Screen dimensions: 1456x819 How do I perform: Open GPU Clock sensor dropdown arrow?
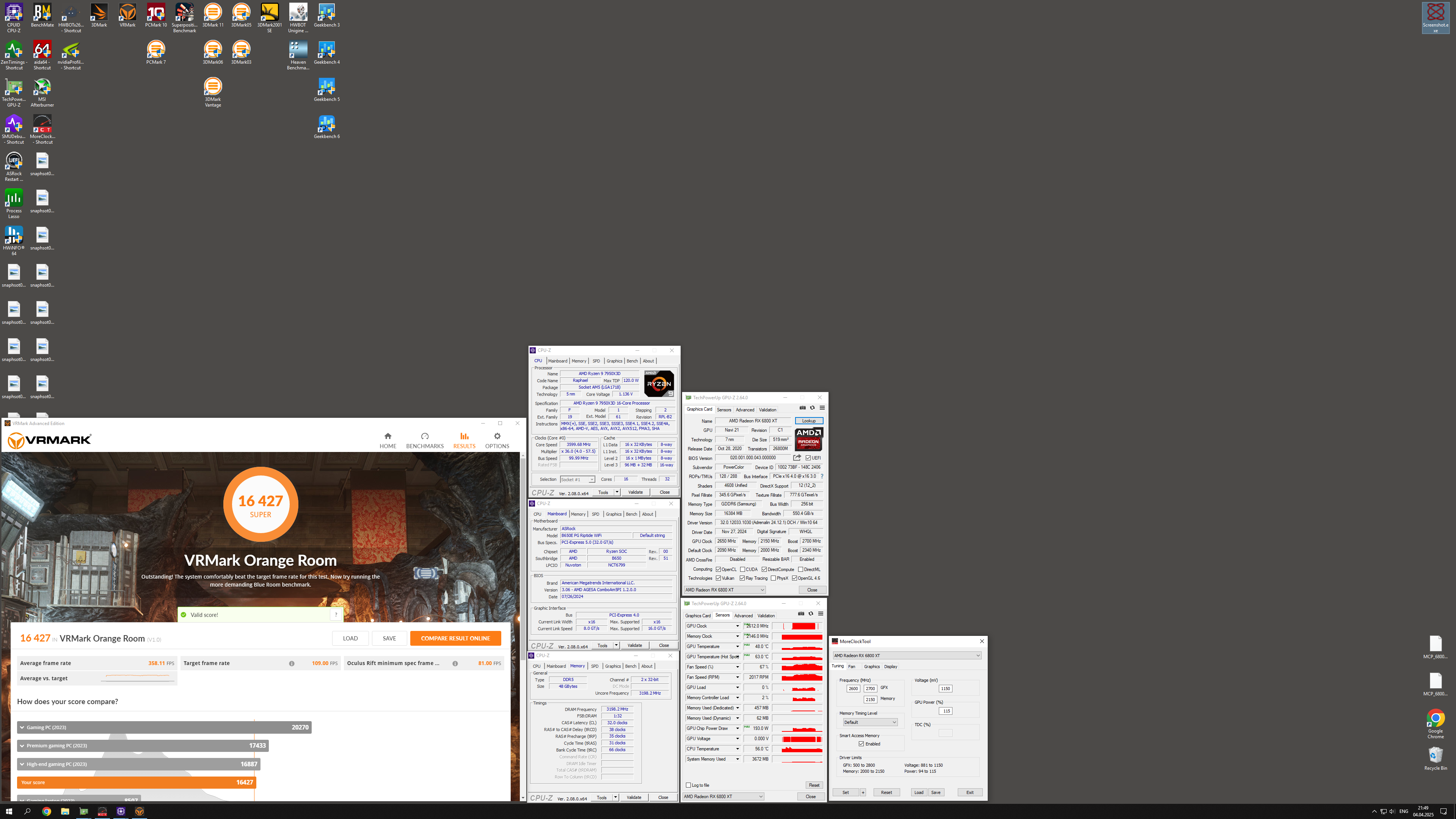click(x=737, y=626)
